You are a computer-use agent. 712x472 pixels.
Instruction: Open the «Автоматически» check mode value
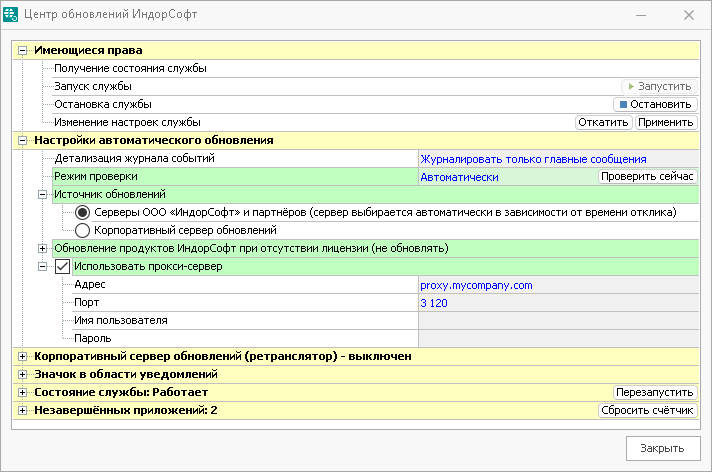click(508, 177)
